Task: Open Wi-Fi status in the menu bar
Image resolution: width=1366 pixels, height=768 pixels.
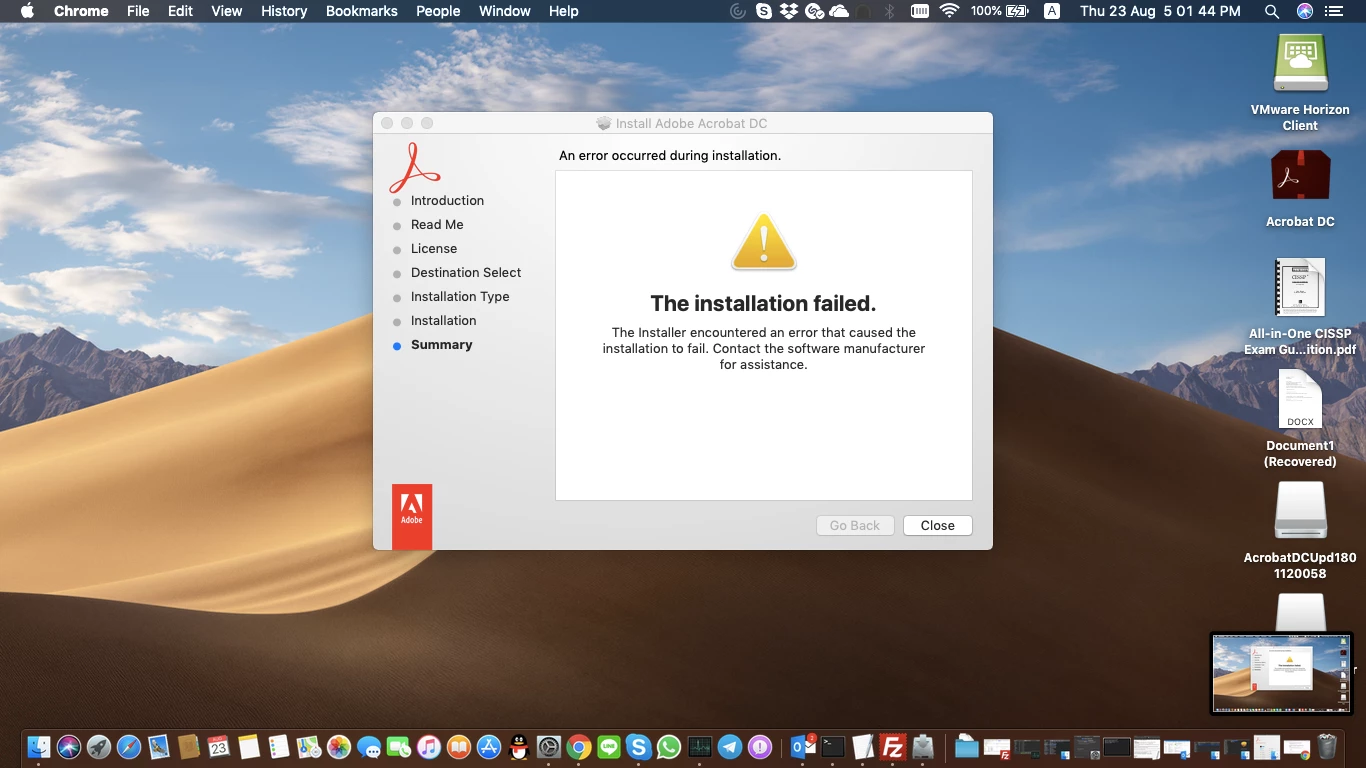Action: pos(949,11)
